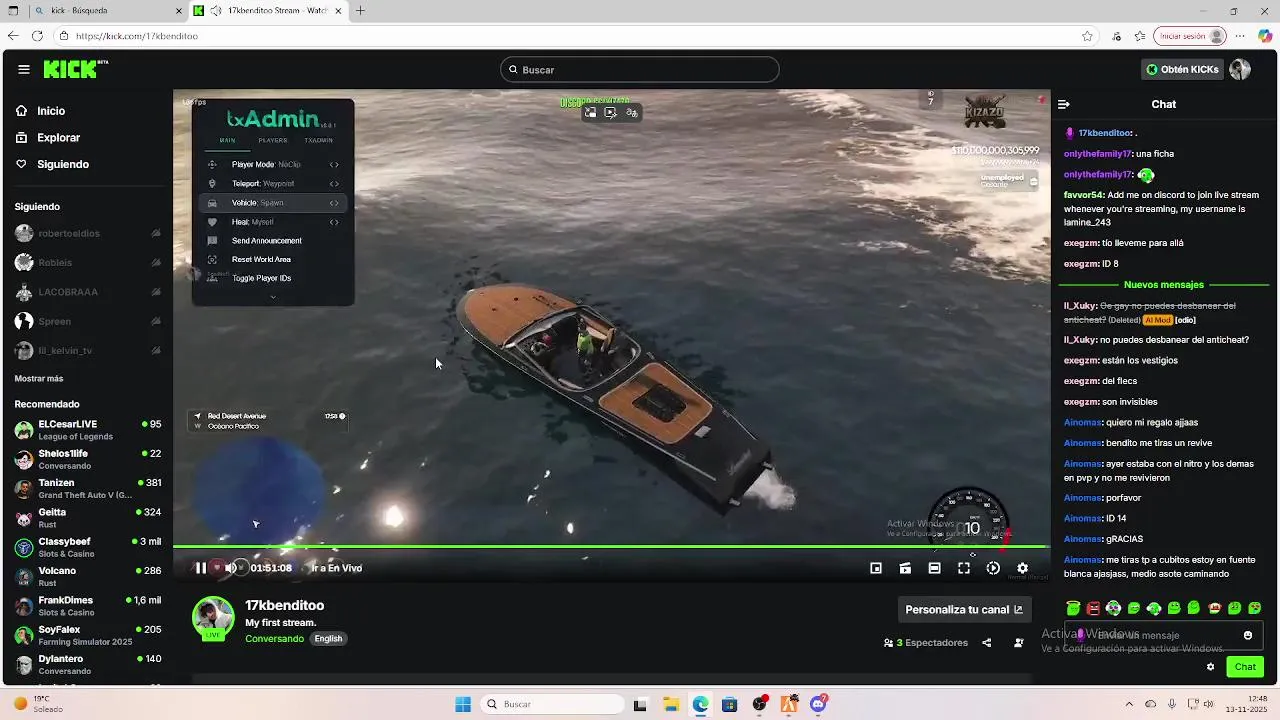This screenshot has height=720, width=1280.
Task: Open Spreen followed channel
Action: click(88, 321)
